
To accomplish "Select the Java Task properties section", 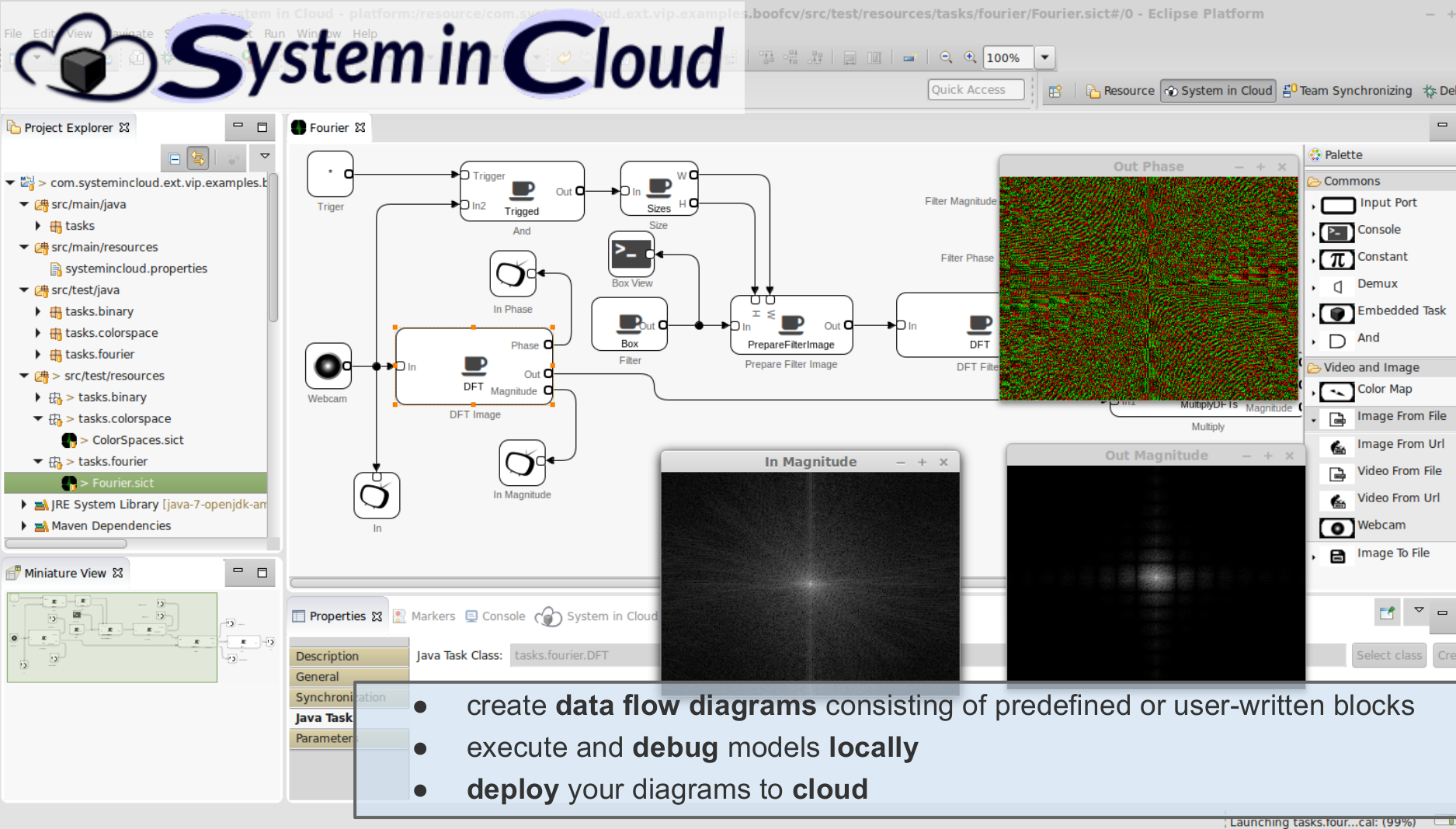I will point(323,718).
